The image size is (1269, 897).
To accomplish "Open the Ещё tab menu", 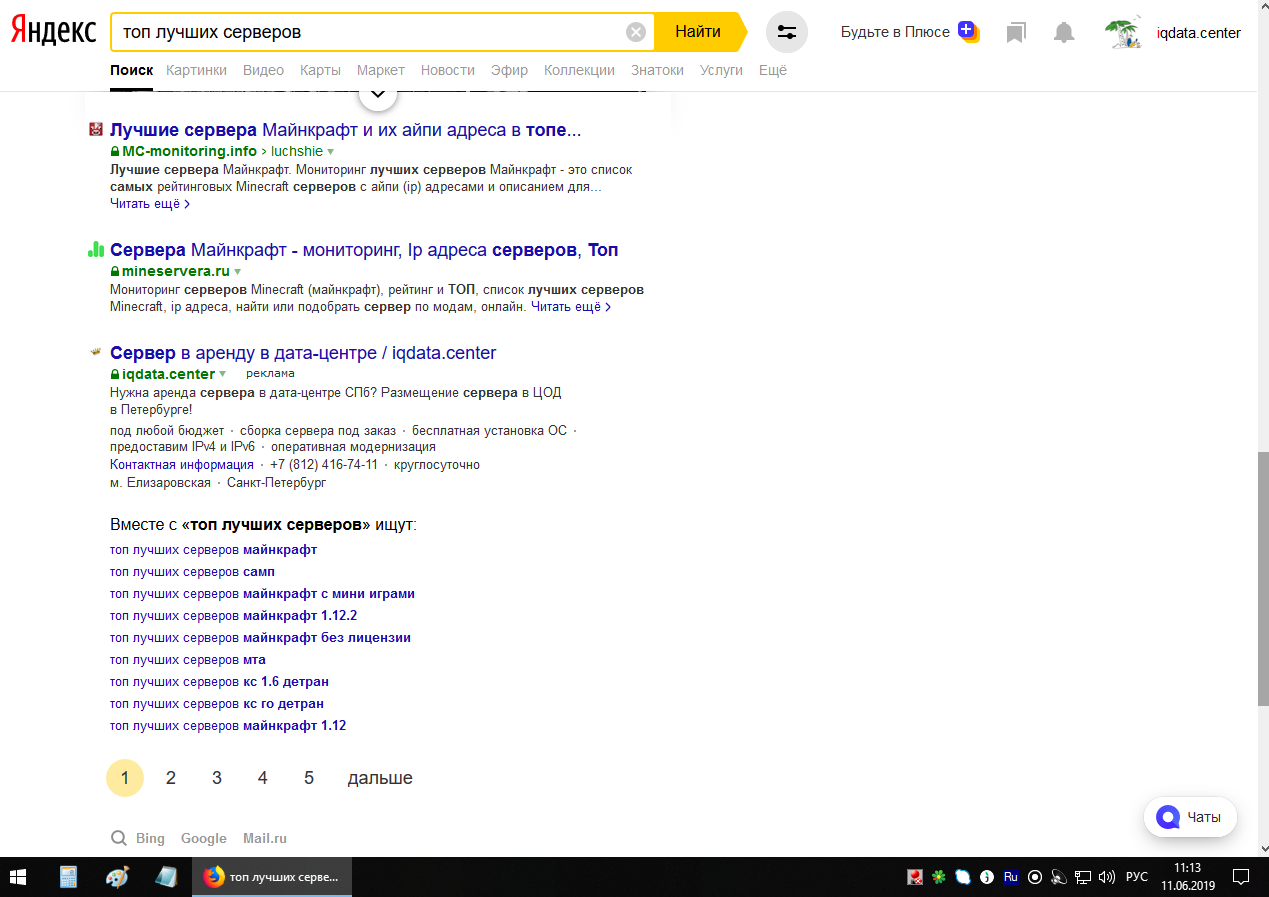I will pos(773,70).
